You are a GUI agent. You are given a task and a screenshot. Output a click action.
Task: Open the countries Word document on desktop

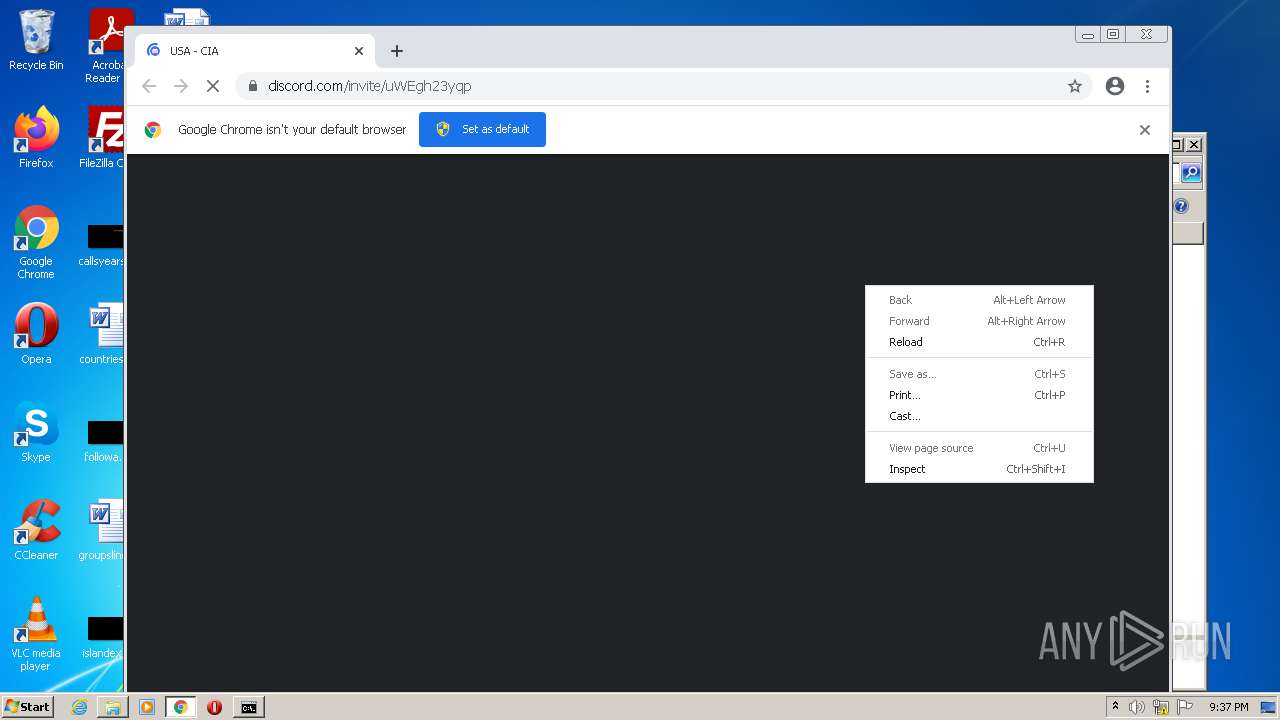pyautogui.click(x=104, y=333)
